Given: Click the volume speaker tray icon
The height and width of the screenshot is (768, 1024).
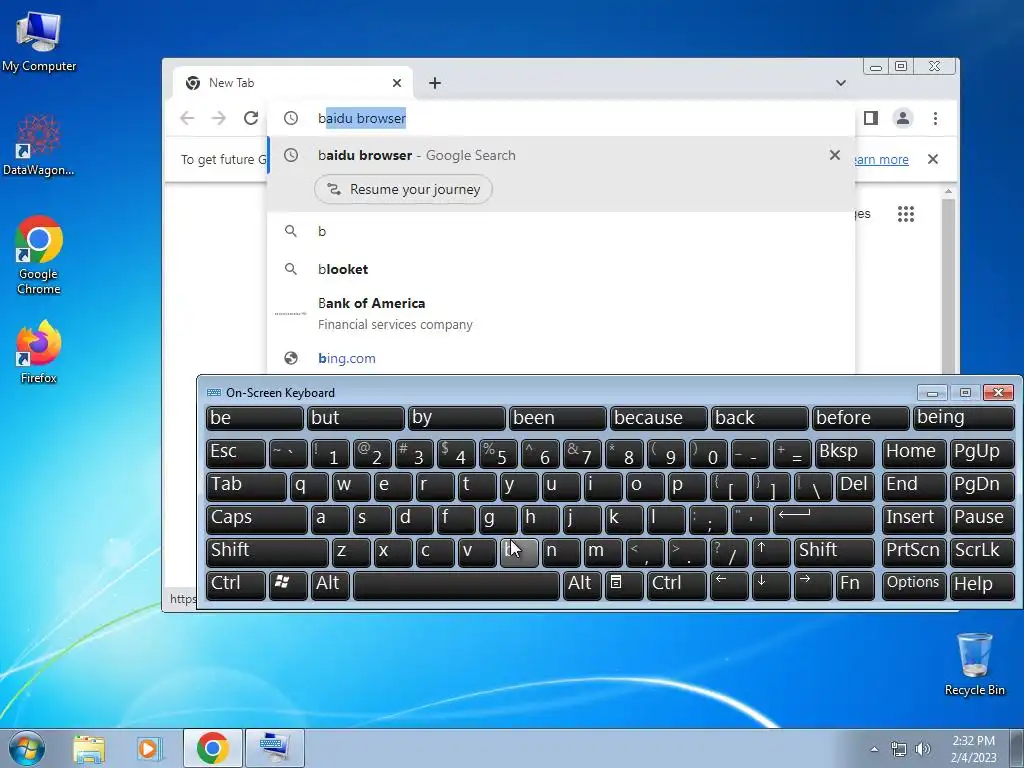Looking at the screenshot, I should [923, 749].
